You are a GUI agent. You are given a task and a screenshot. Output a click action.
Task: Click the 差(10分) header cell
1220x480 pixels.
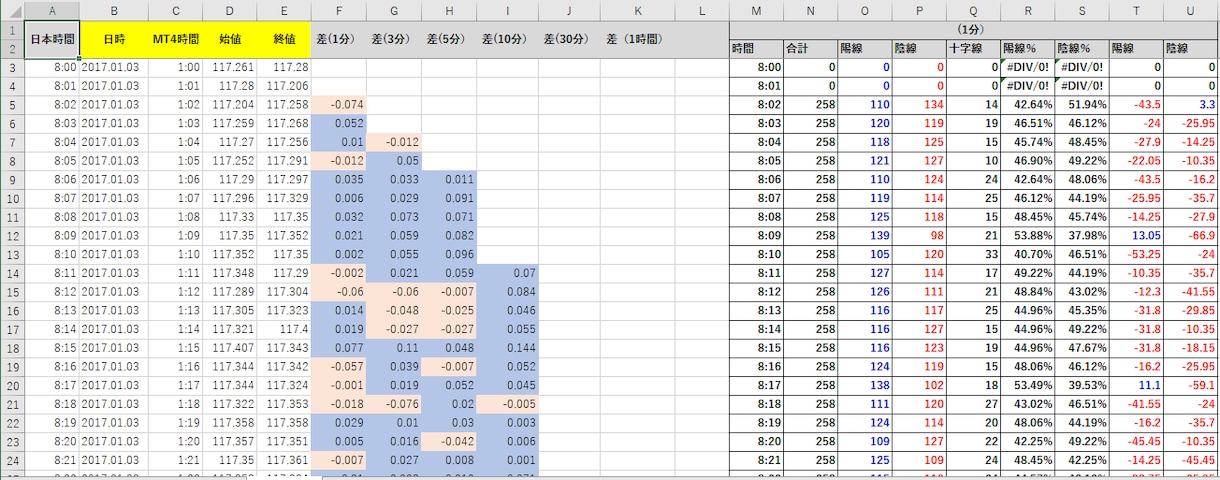pyautogui.click(x=507, y=39)
